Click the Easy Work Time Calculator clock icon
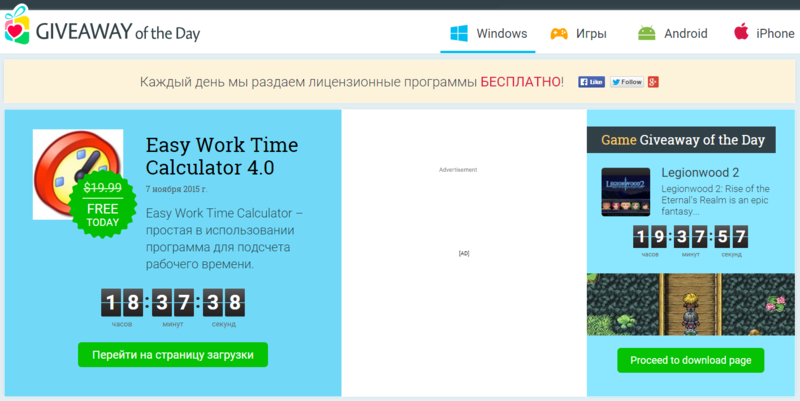This screenshot has width=800, height=401. (78, 174)
